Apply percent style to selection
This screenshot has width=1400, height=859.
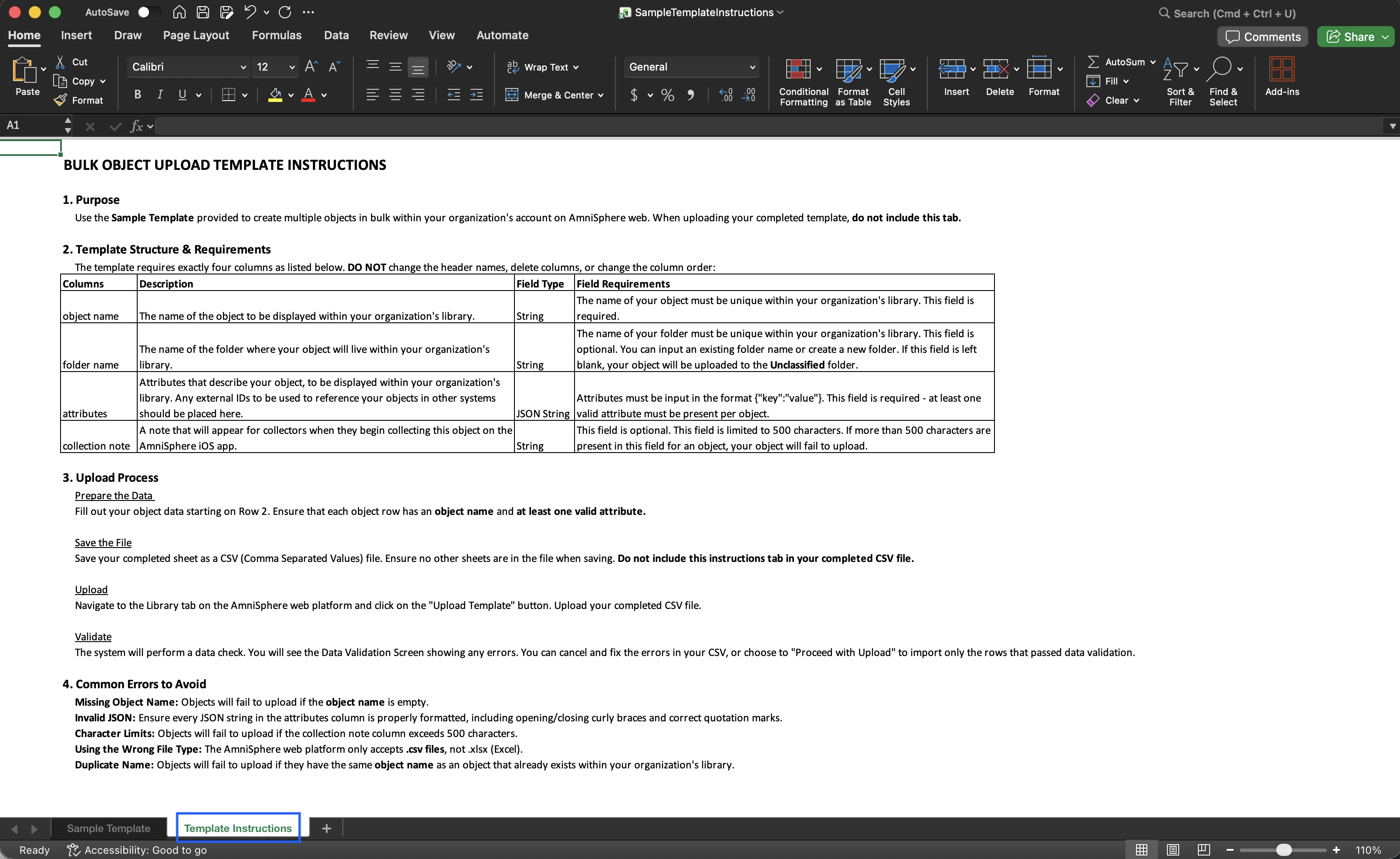[668, 95]
